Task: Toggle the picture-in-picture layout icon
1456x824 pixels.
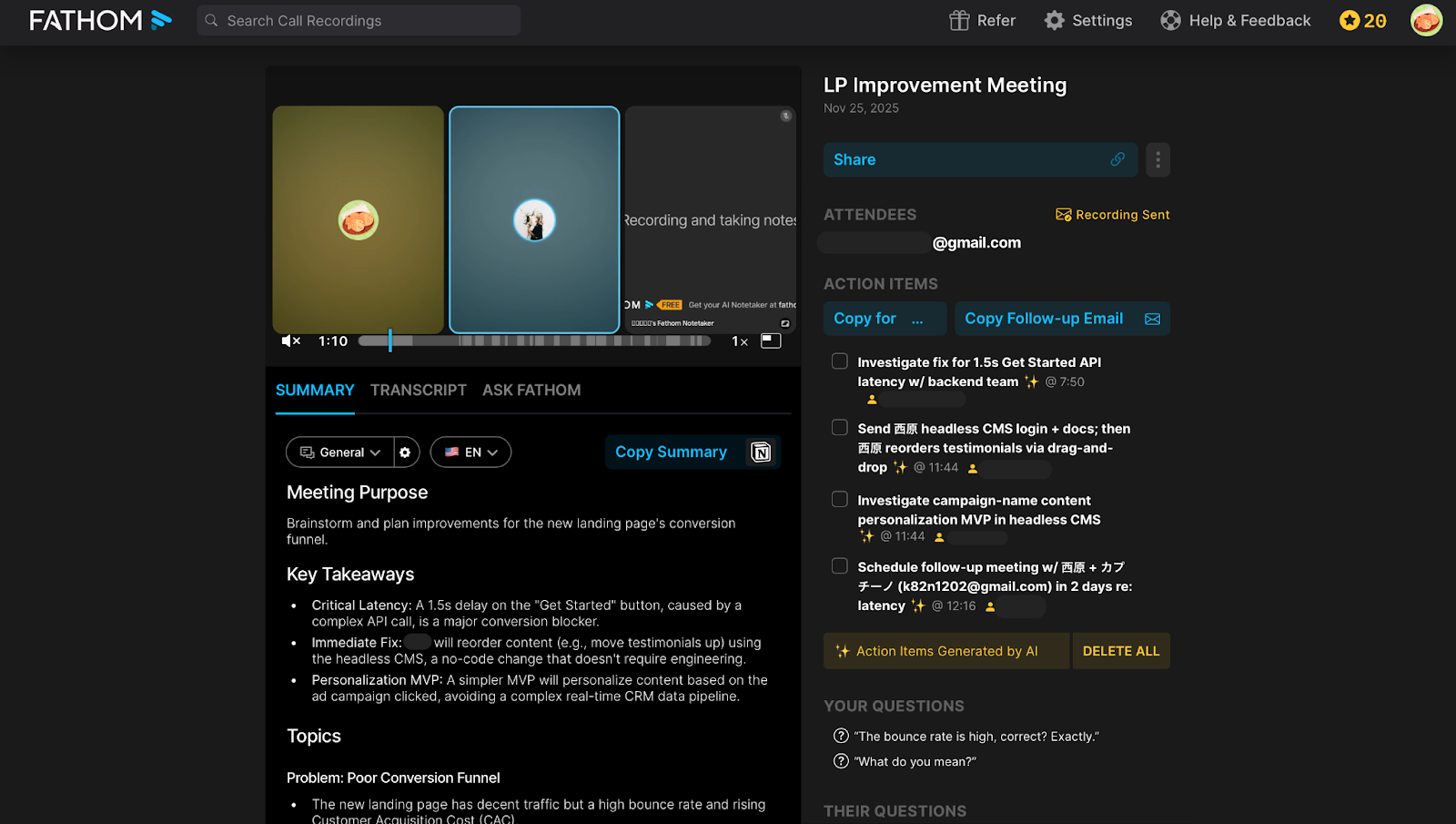Action: pos(771,341)
